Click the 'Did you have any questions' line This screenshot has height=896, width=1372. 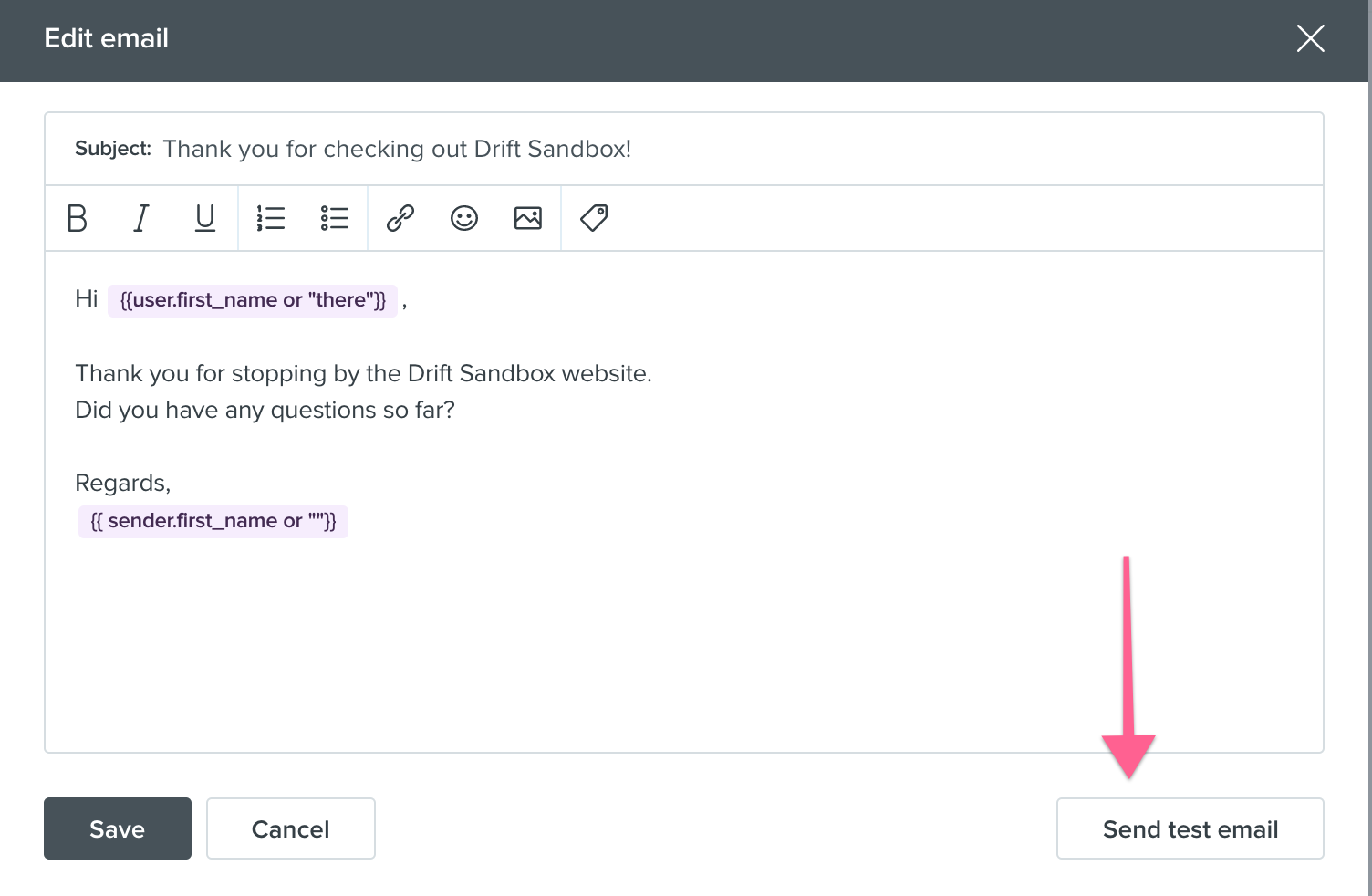point(265,410)
